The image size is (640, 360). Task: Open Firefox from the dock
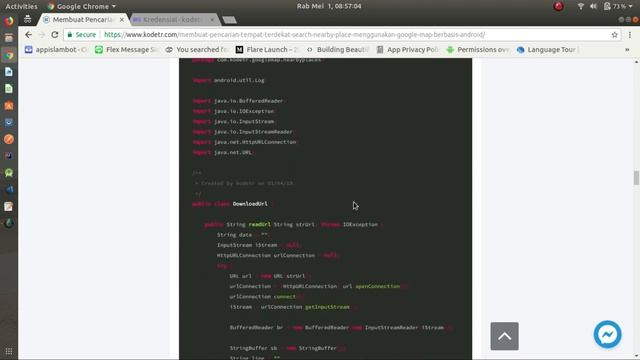click(9, 21)
